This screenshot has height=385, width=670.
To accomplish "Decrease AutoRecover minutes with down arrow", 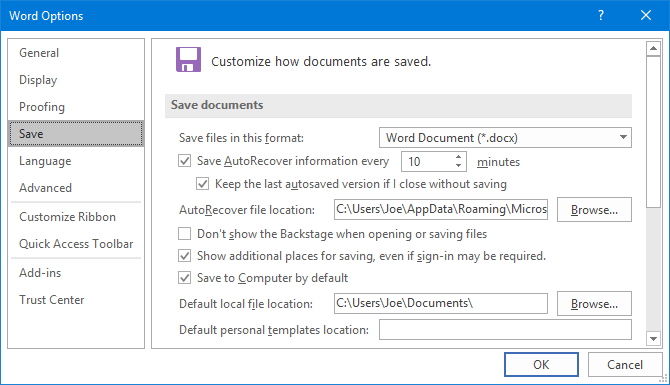I will point(458,166).
